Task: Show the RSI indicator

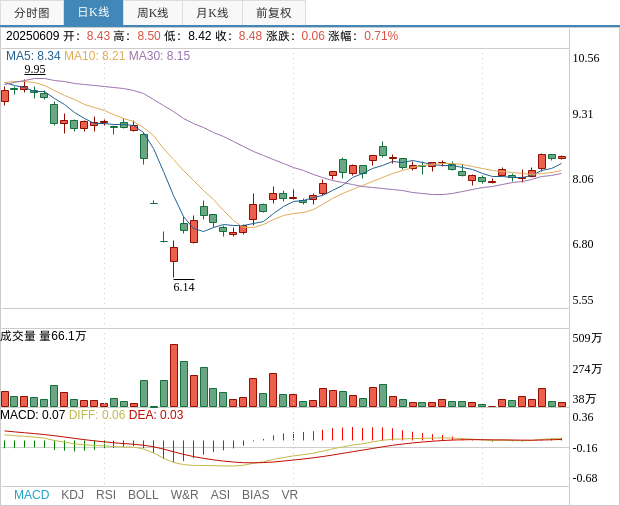Action: tap(106, 495)
